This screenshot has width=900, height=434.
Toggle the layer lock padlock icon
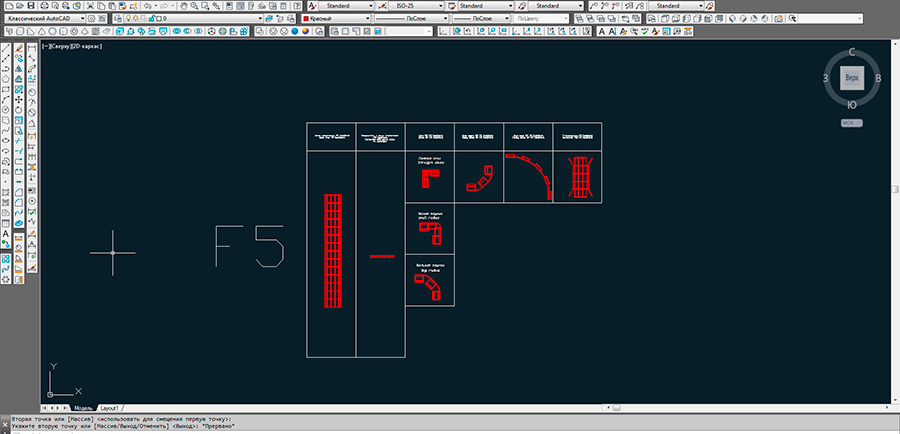151,18
